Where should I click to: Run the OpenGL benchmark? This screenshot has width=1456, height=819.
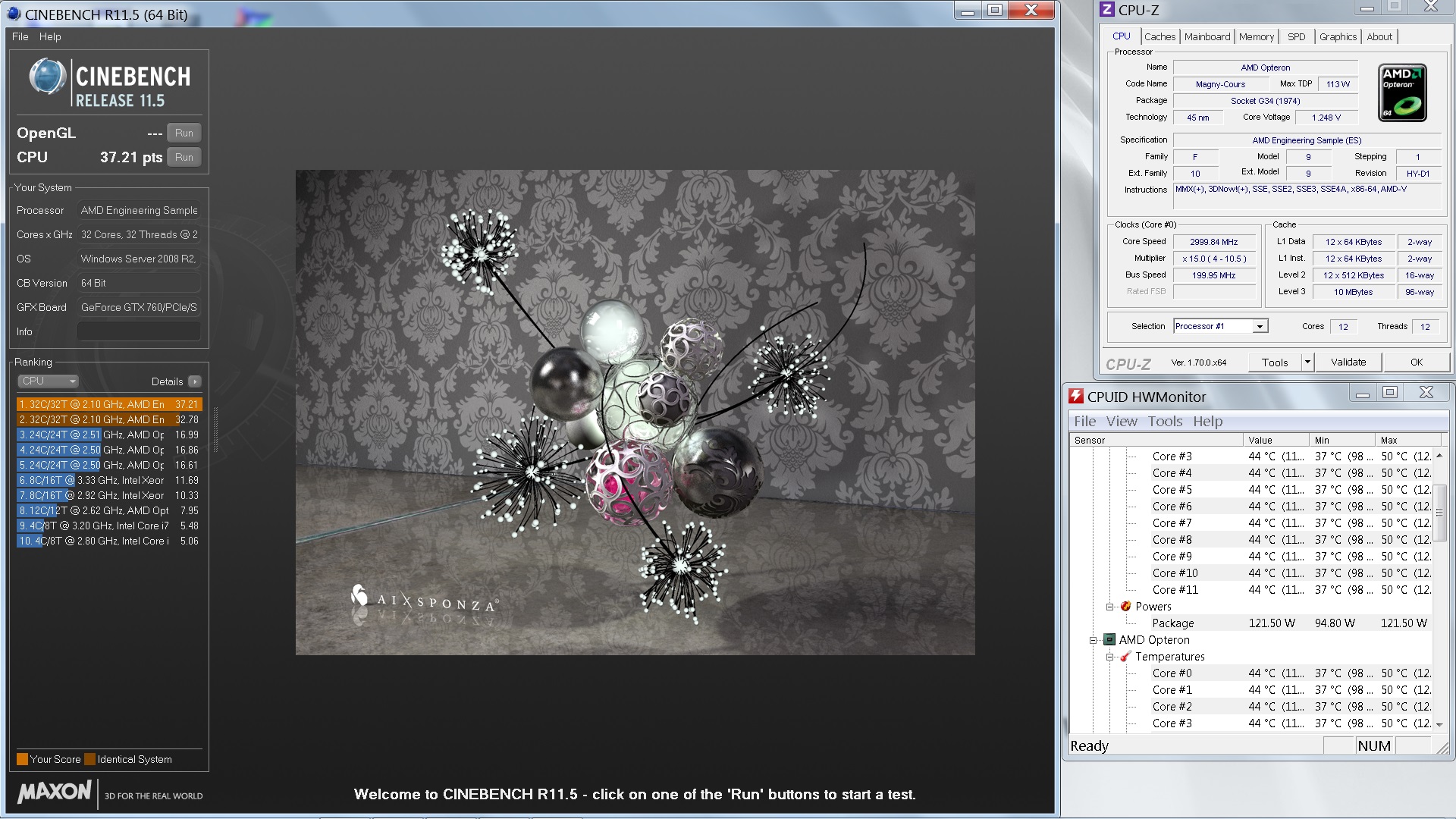pos(184,133)
